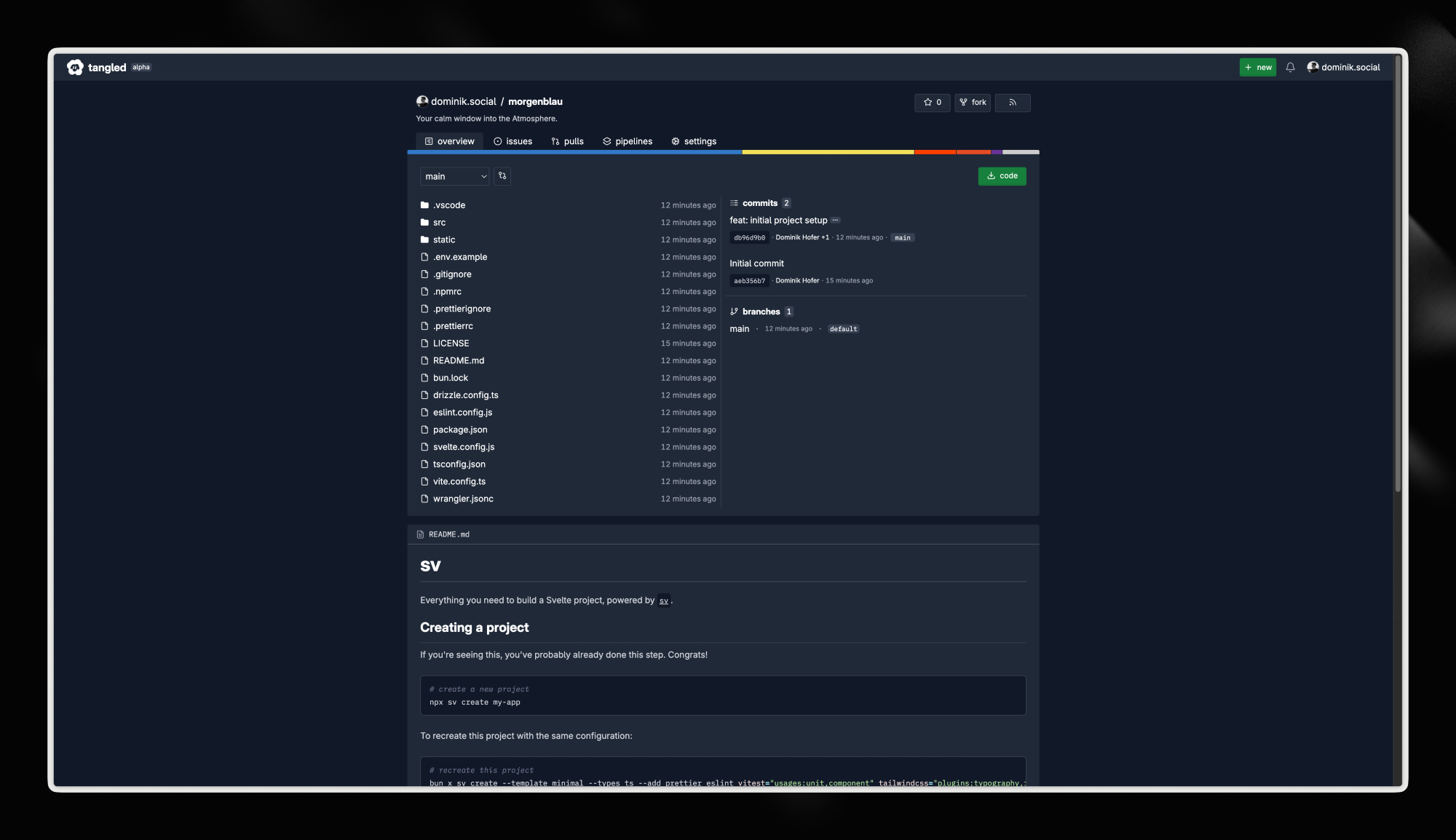
Task: Click the commits list icon
Action: click(734, 203)
